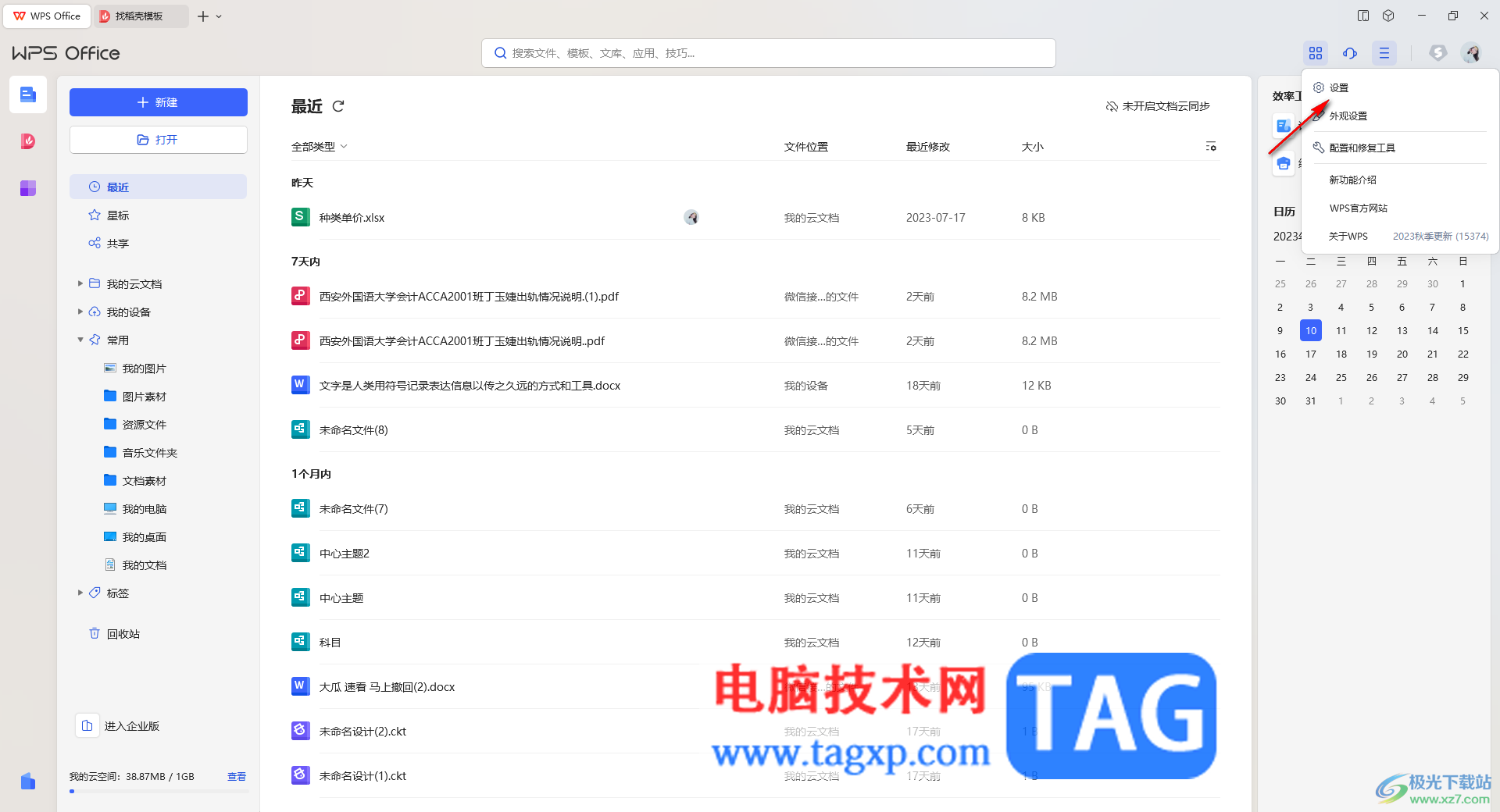Click the cloud storage usage progress bar

(159, 792)
